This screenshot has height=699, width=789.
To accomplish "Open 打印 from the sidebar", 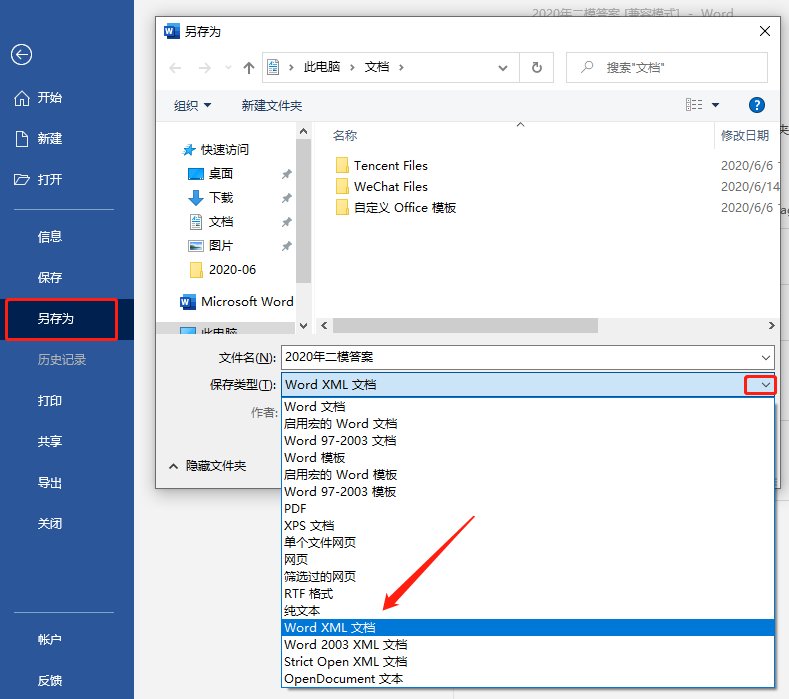I will click(x=49, y=401).
